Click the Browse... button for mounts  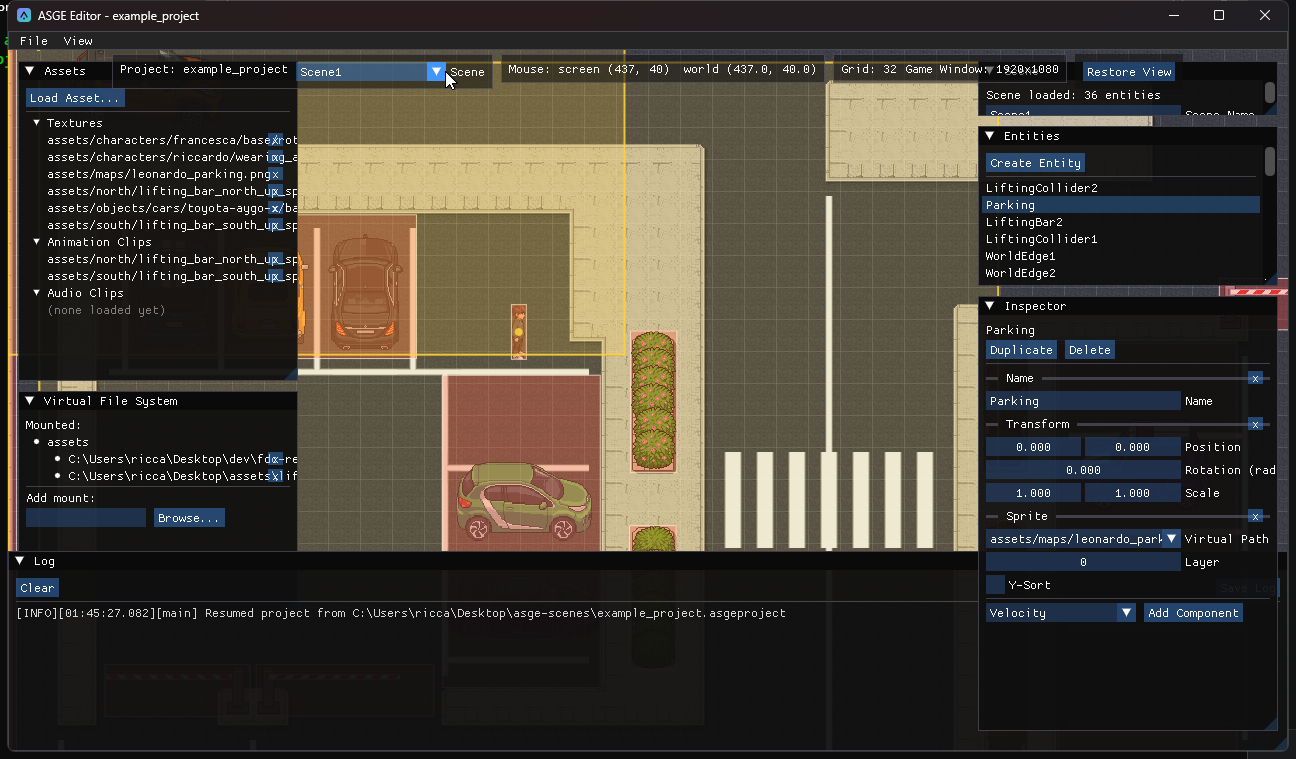pos(189,518)
